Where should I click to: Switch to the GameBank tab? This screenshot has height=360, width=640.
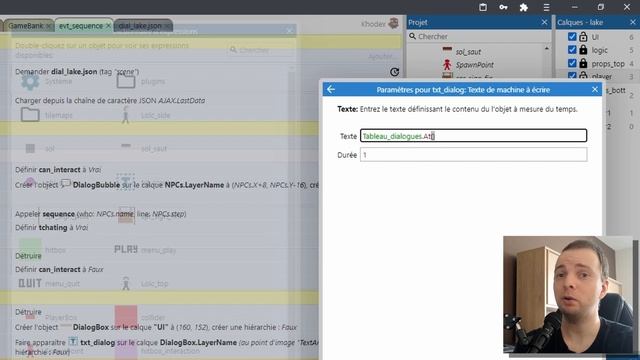pos(25,26)
